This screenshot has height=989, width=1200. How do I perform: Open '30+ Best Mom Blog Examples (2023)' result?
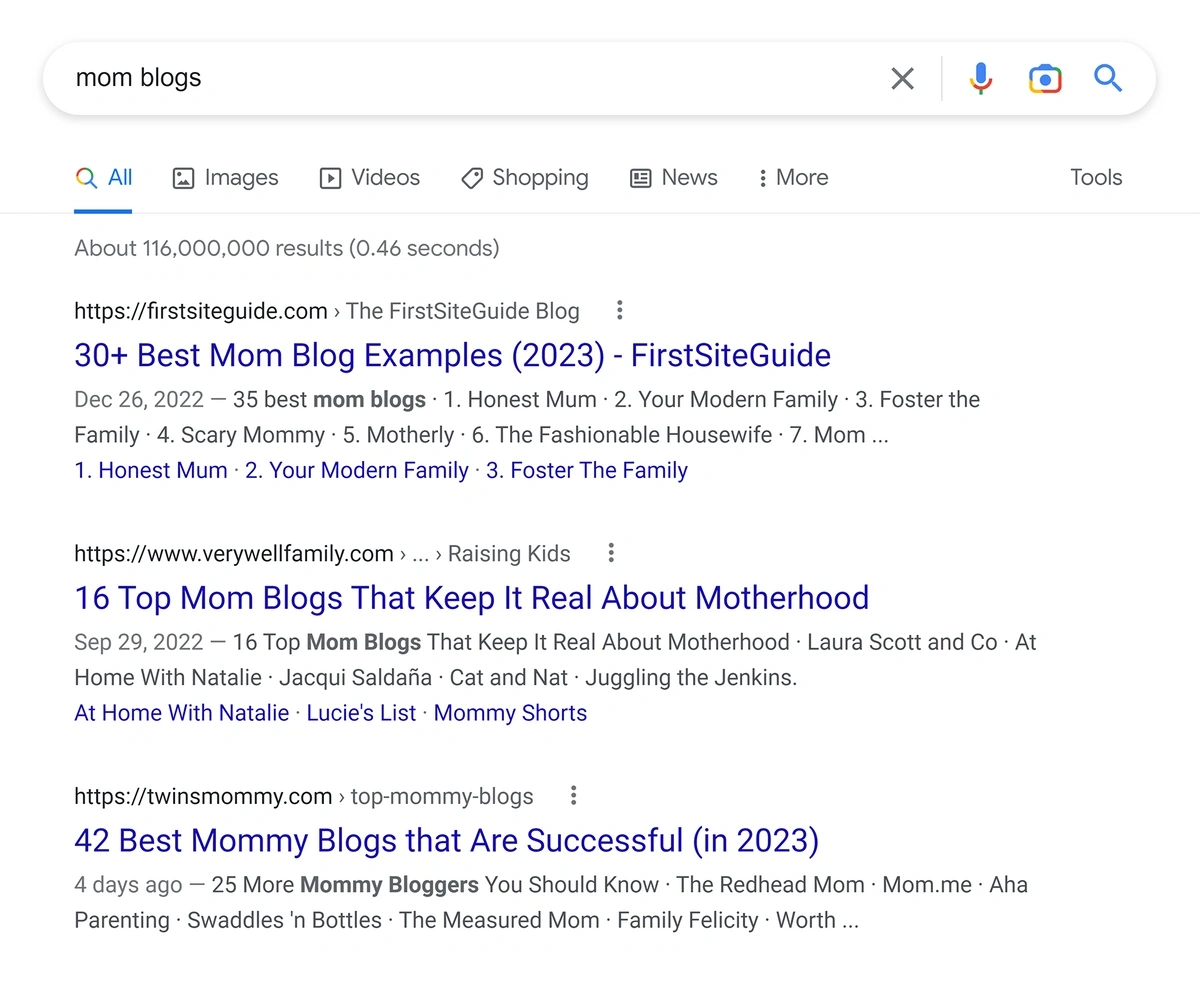click(x=452, y=355)
